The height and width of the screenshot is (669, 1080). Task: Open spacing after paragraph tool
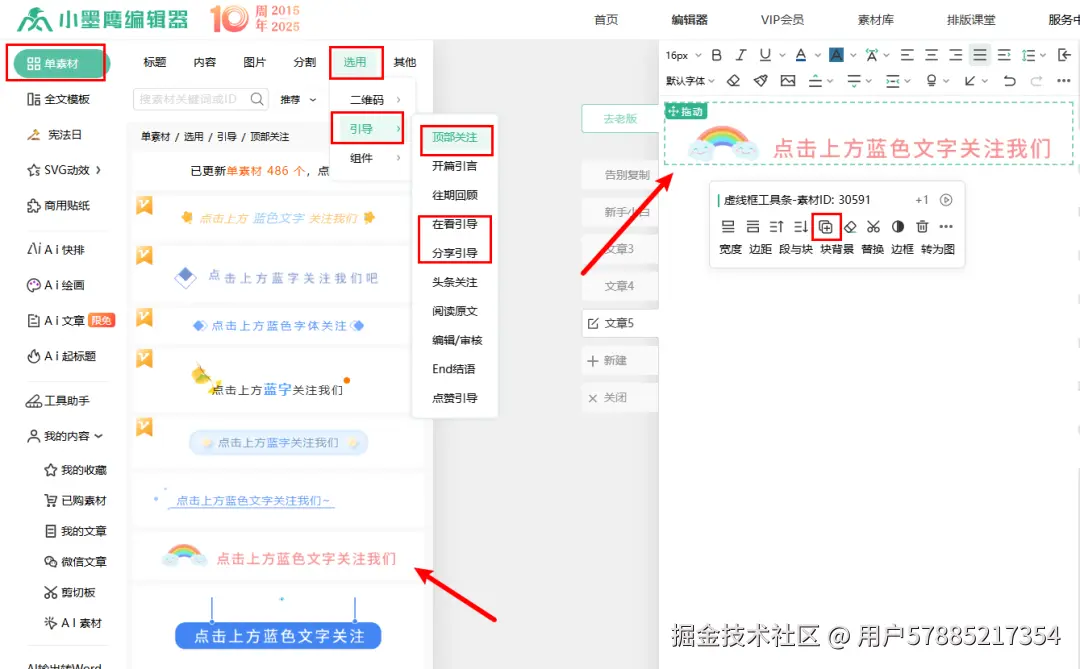click(x=854, y=81)
